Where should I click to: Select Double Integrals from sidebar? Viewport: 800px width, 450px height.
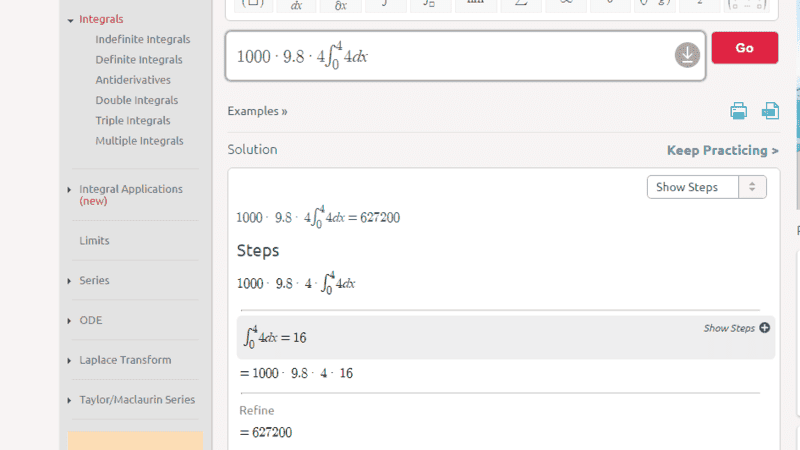pyautogui.click(x=136, y=100)
